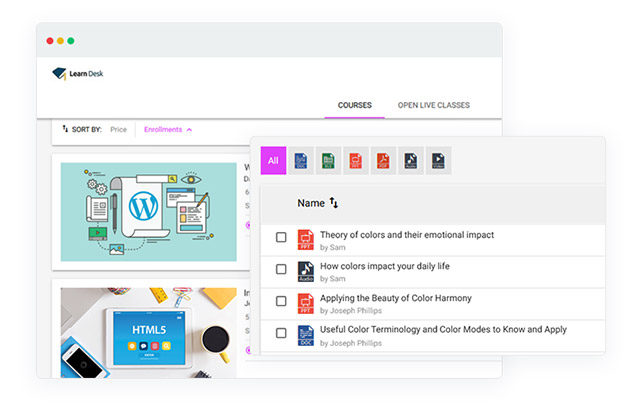Sort files using the Name arrows icon

point(334,203)
